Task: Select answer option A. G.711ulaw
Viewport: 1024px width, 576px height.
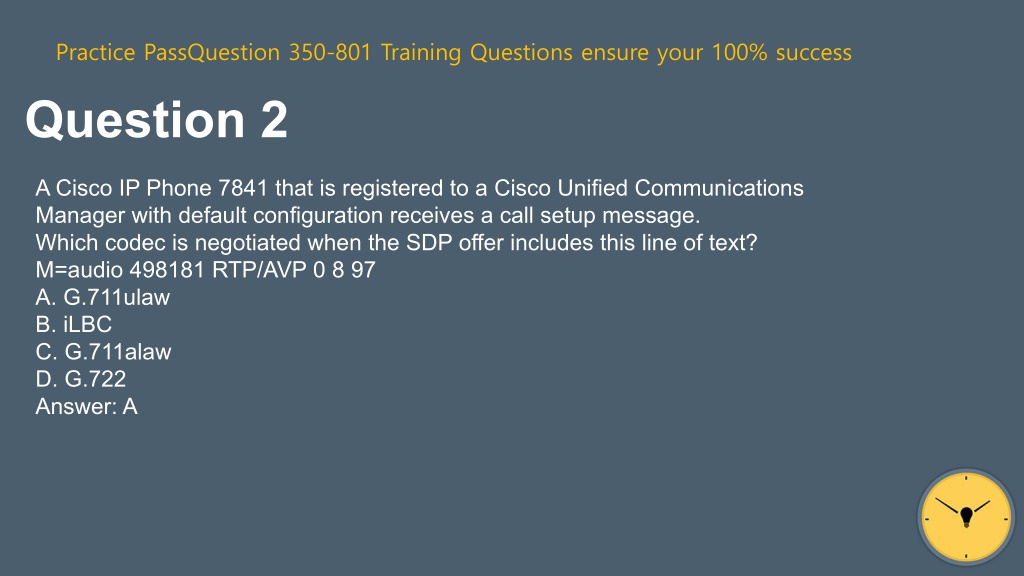Action: click(103, 297)
